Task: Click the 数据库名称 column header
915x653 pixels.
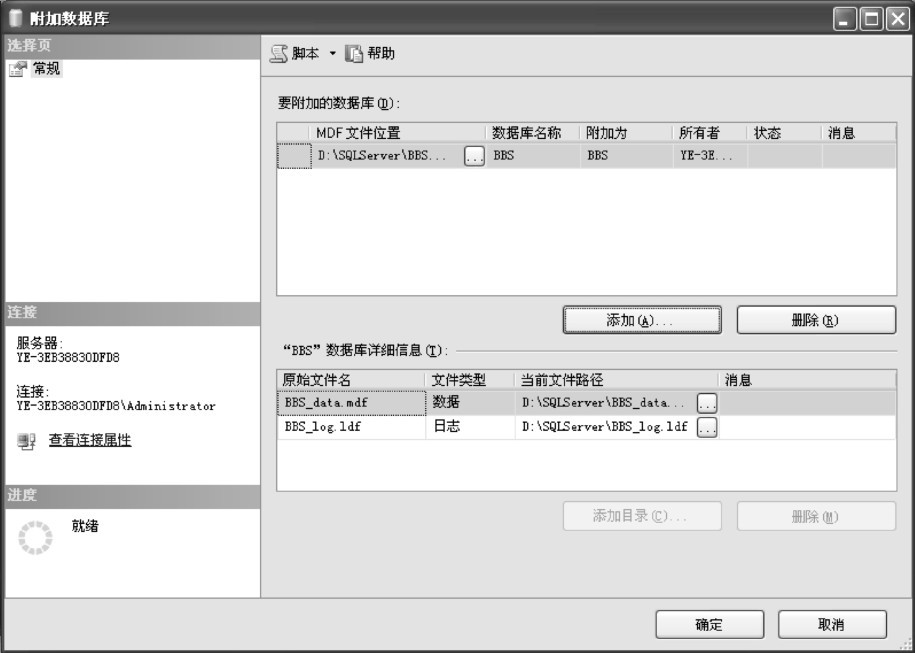Action: [x=532, y=133]
